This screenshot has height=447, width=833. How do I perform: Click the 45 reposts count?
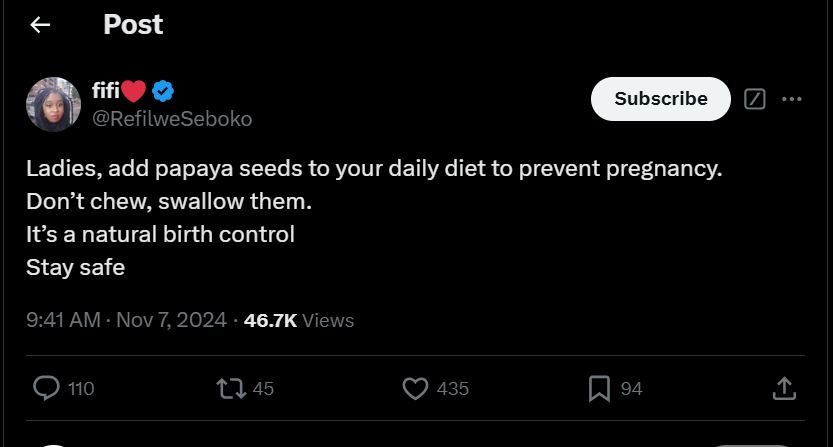[263, 389]
